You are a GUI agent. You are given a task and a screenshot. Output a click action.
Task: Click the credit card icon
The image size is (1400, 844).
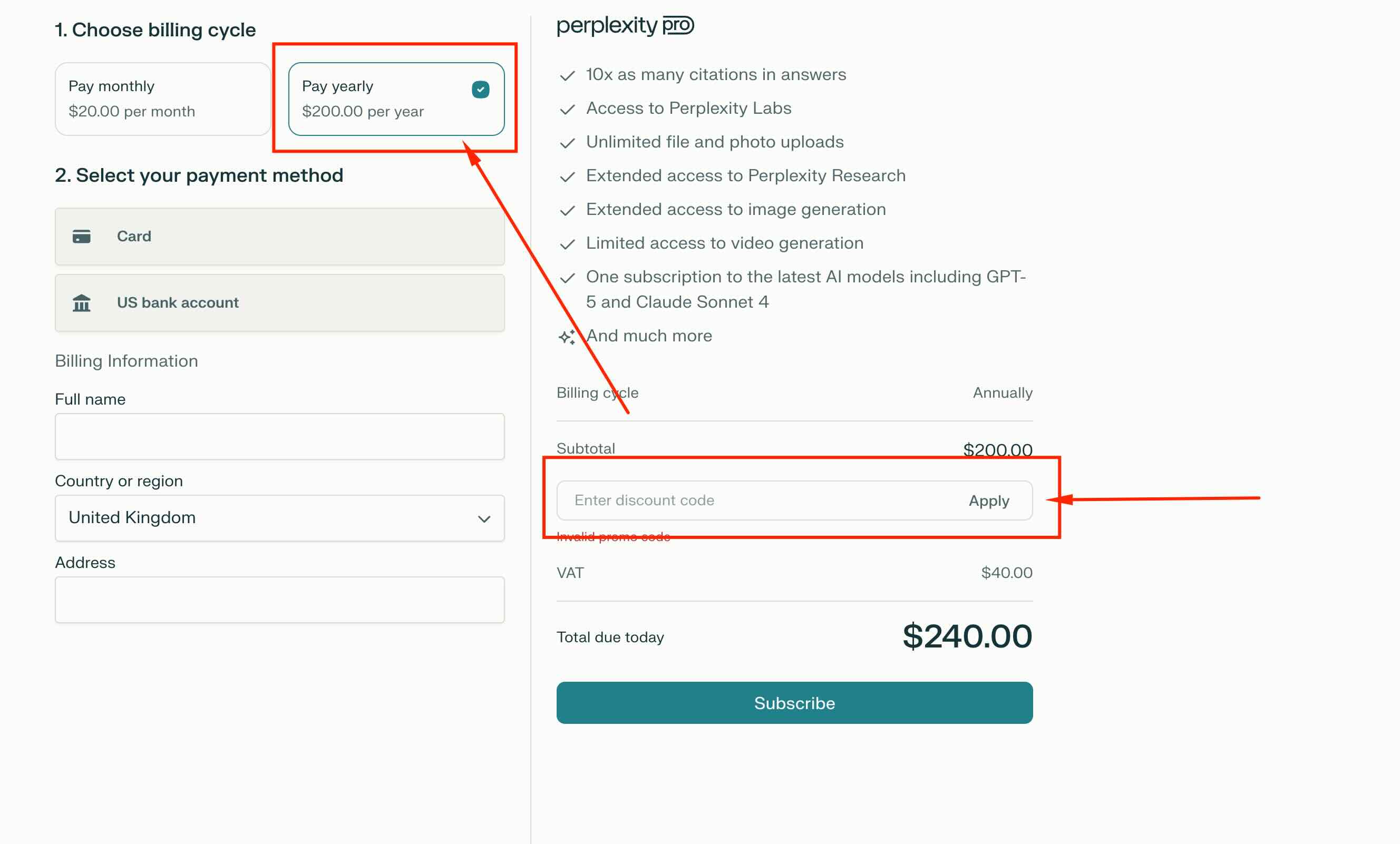[81, 236]
